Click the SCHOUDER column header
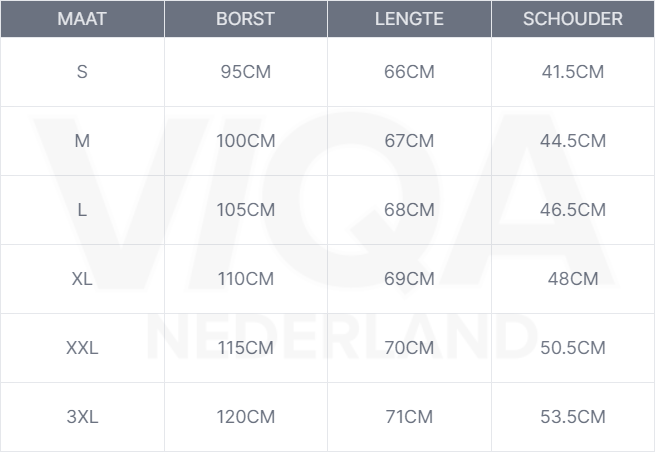 (572, 19)
